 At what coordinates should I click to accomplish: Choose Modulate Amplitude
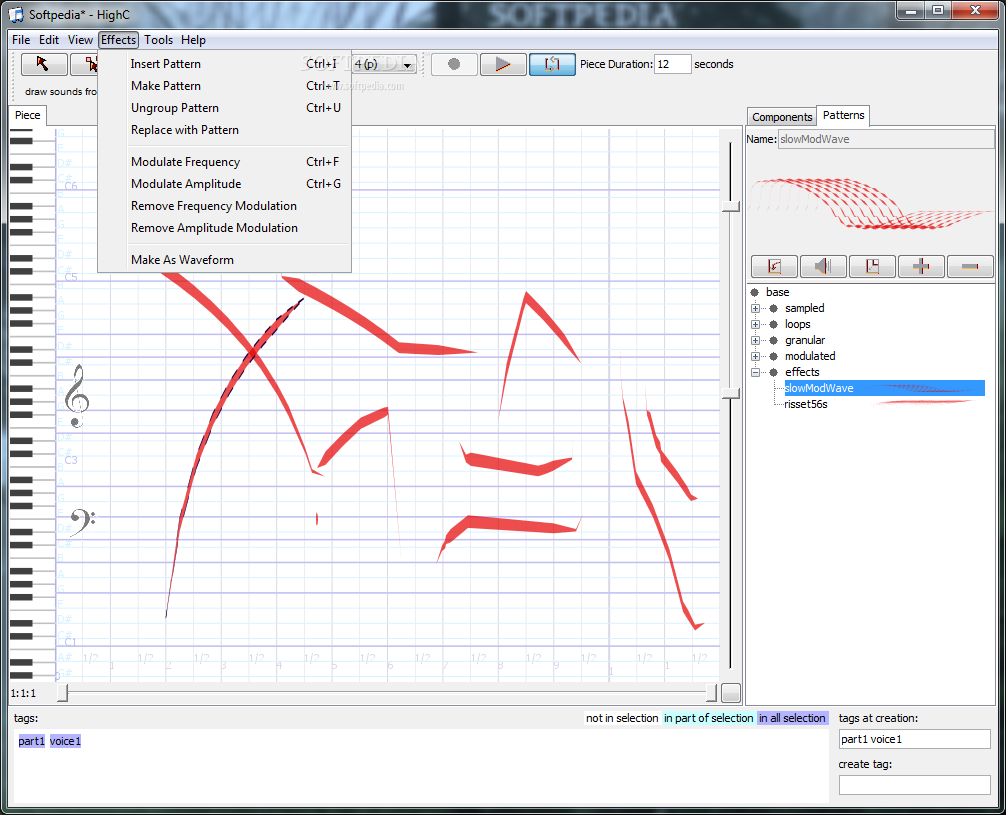[x=225, y=184]
